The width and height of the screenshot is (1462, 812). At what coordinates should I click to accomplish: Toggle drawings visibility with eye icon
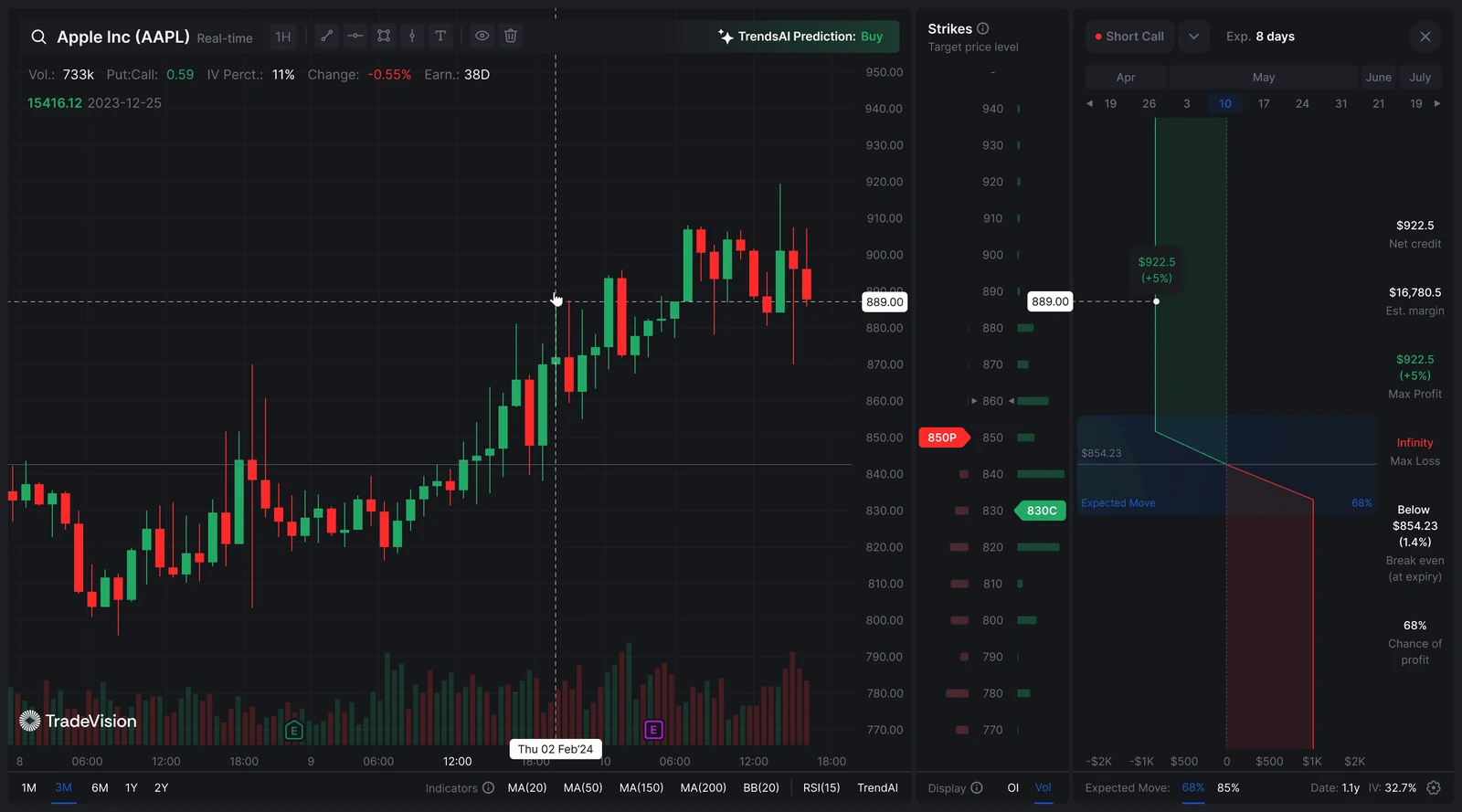(482, 36)
